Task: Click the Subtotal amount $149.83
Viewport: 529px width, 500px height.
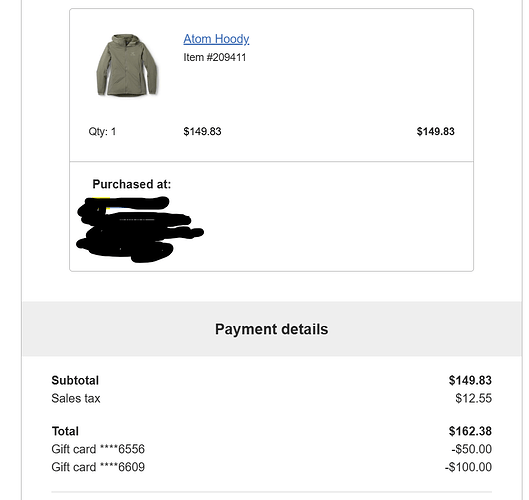Action: point(470,381)
